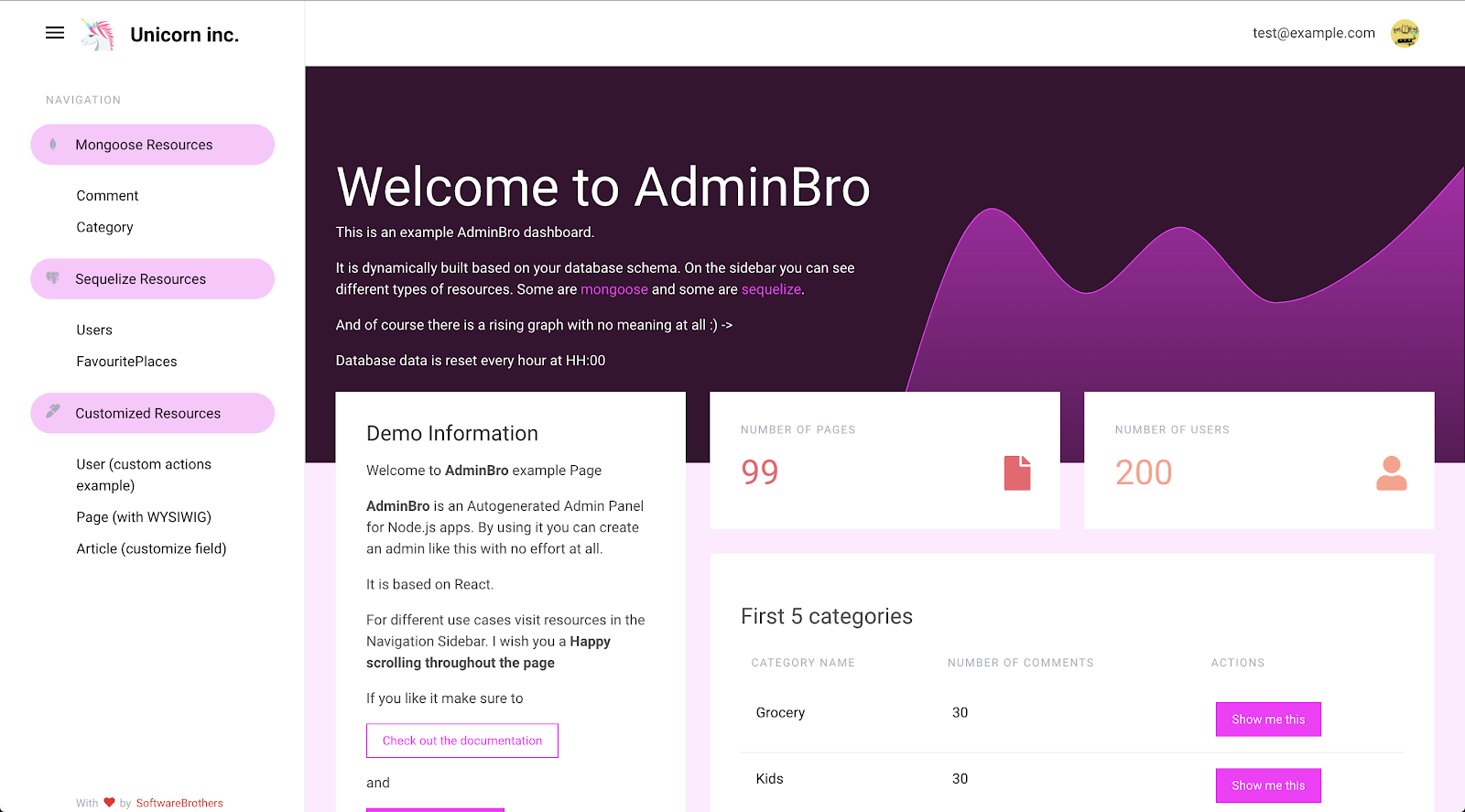
Task: Click the 200 users count
Action: 1144,472
